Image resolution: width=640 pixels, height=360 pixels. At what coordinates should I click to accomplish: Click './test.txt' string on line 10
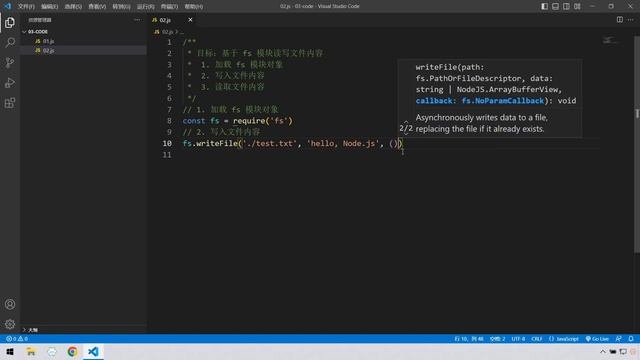coord(269,143)
